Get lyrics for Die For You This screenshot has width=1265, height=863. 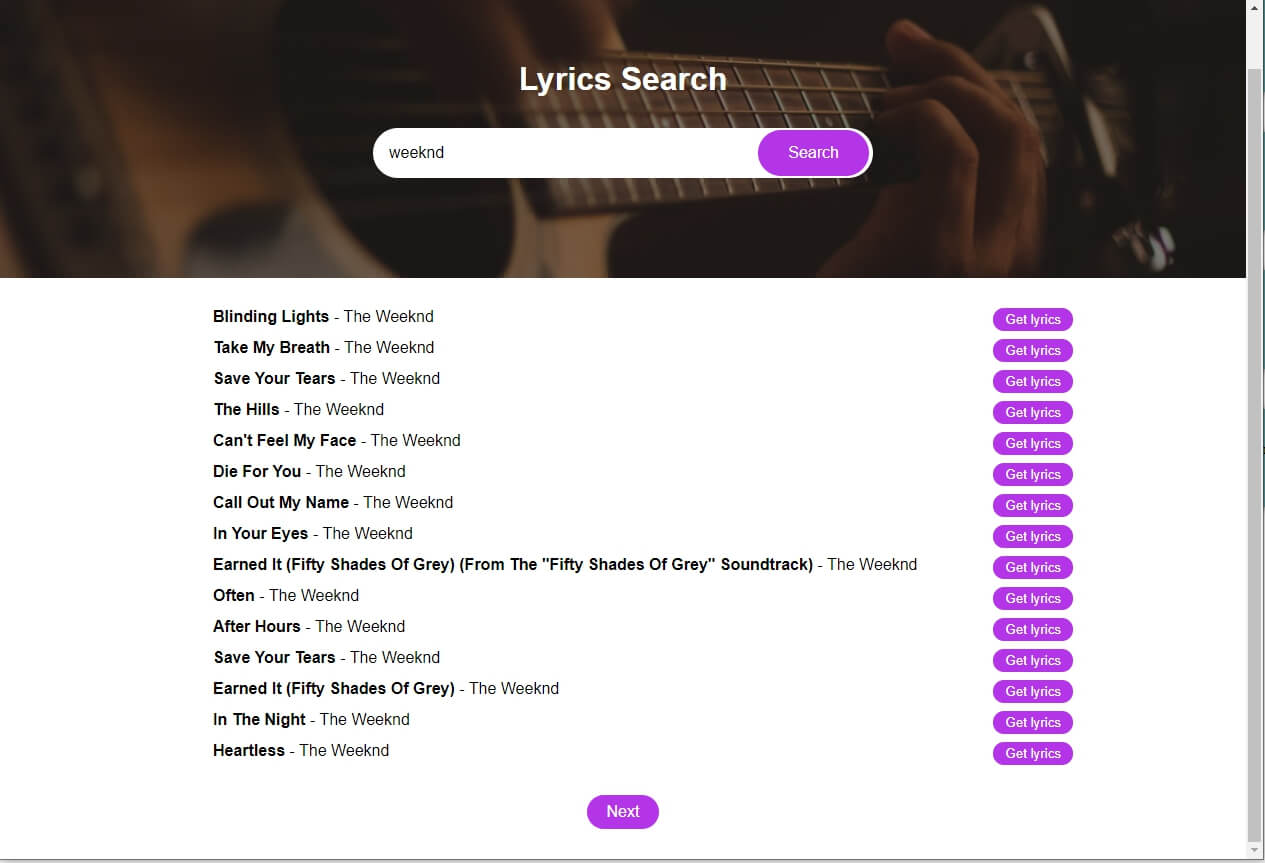click(1032, 474)
